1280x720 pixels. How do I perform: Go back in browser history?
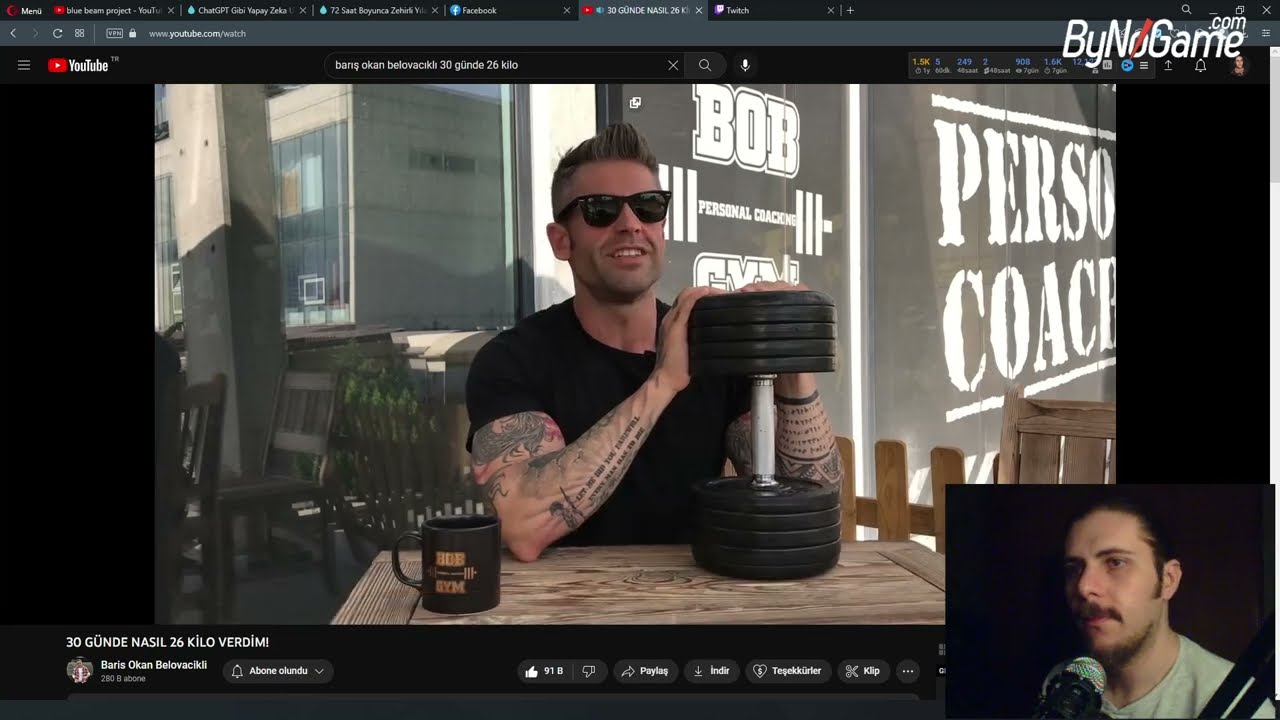point(13,33)
